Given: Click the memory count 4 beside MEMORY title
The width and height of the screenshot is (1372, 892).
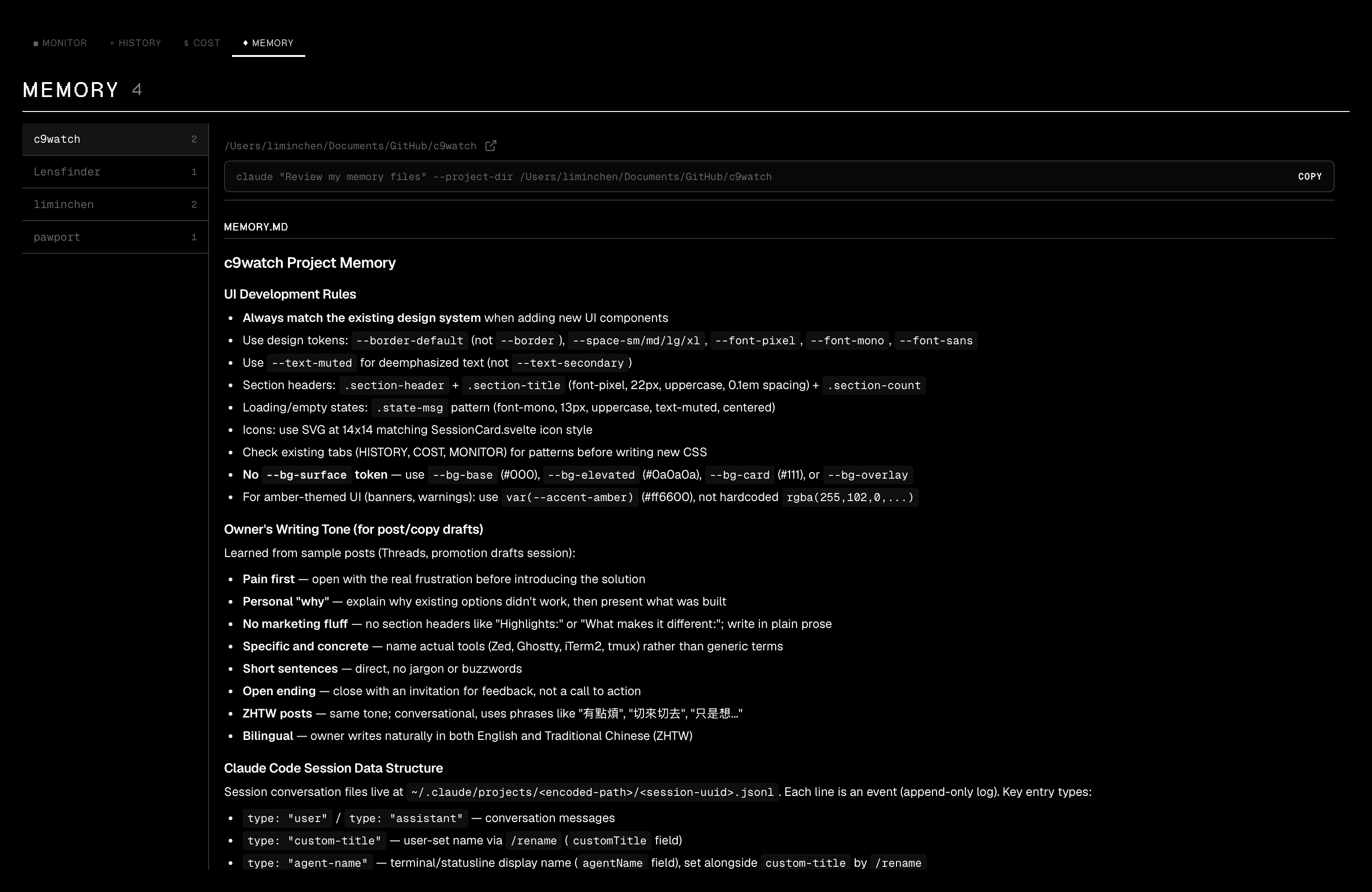Looking at the screenshot, I should click(137, 90).
